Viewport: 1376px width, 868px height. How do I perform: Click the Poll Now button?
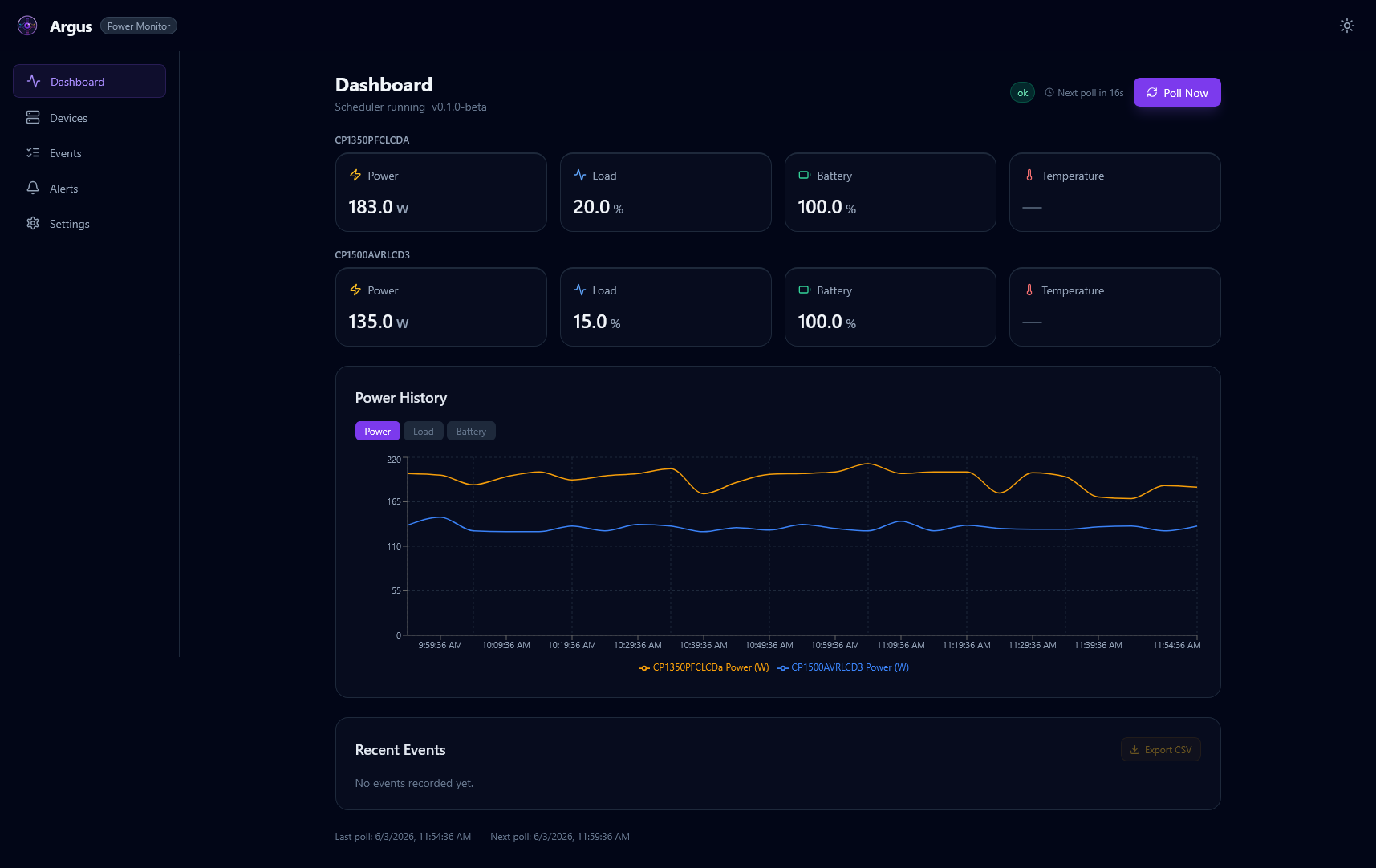pos(1177,92)
